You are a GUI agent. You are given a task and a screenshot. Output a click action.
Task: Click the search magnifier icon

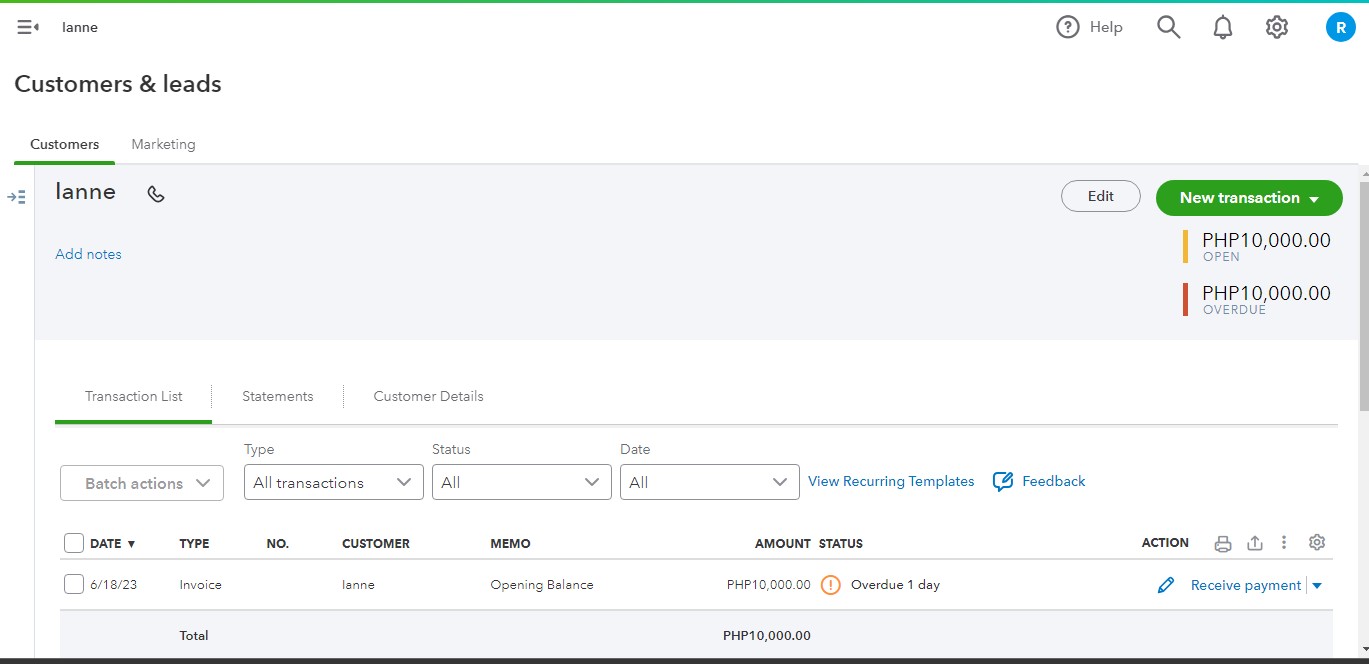(x=1168, y=27)
